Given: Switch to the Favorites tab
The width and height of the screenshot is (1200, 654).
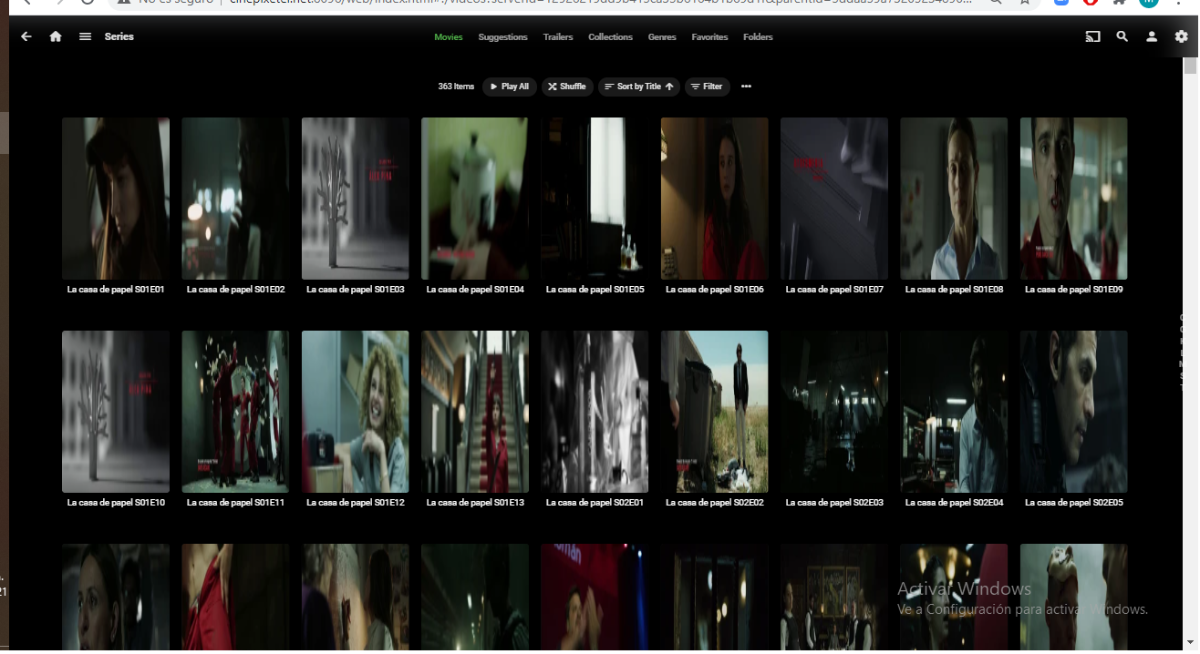Looking at the screenshot, I should click(x=710, y=37).
